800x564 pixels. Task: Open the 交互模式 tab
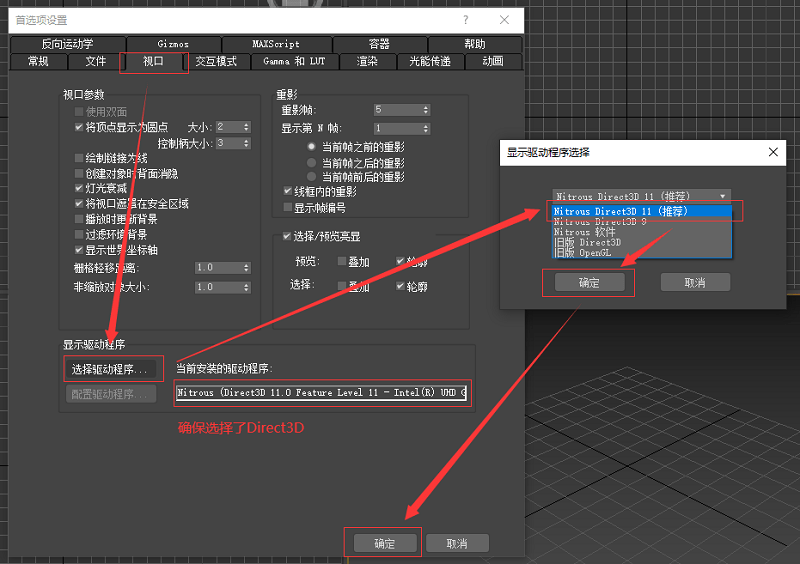coord(216,61)
